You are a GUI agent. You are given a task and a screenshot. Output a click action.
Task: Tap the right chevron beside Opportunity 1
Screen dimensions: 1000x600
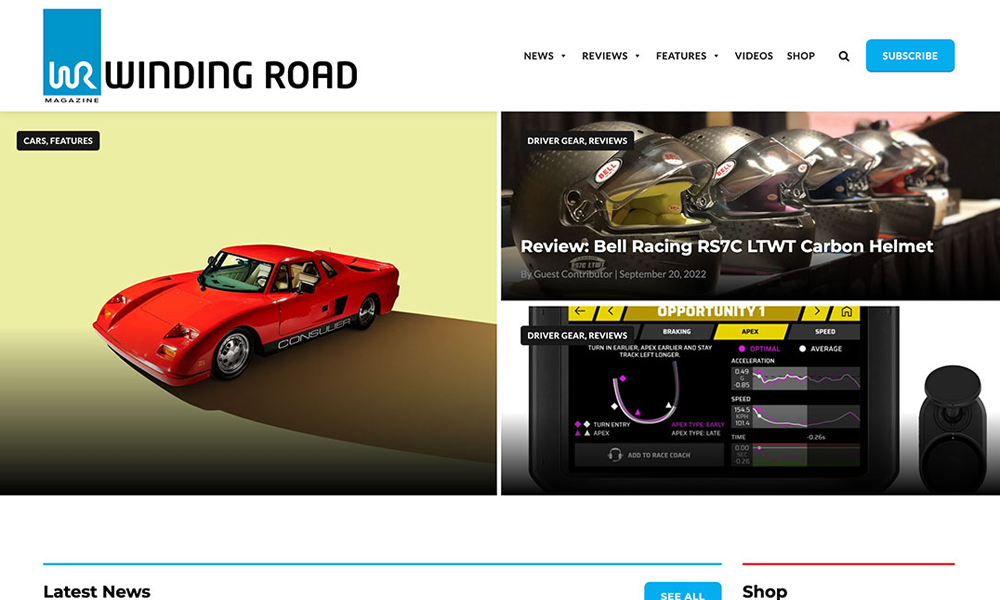(817, 312)
